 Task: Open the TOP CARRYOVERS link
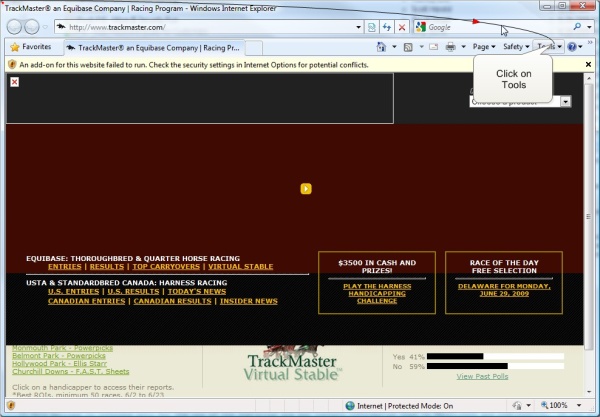[166, 267]
